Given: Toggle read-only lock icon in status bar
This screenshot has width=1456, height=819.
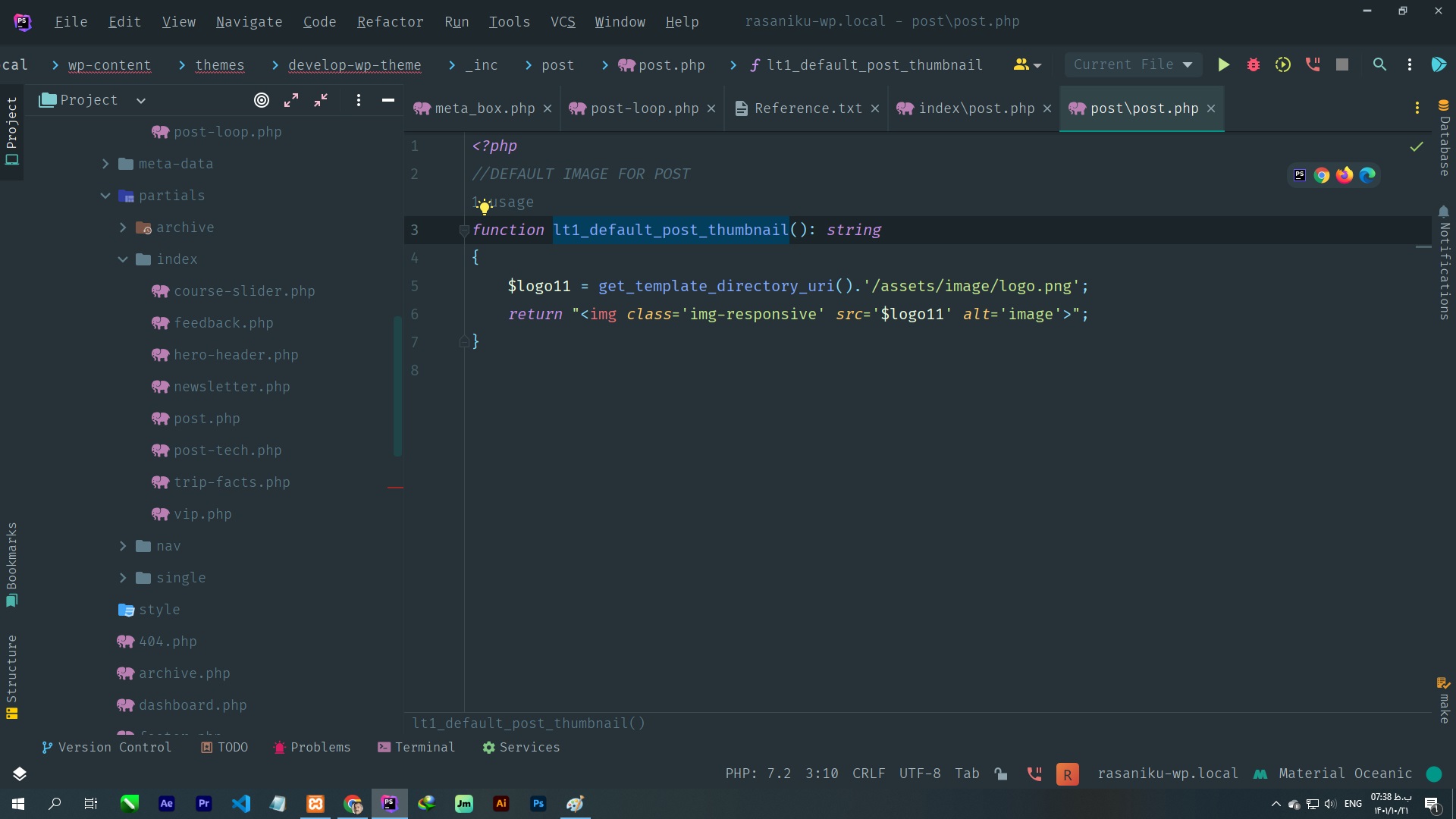Looking at the screenshot, I should 1001,773.
